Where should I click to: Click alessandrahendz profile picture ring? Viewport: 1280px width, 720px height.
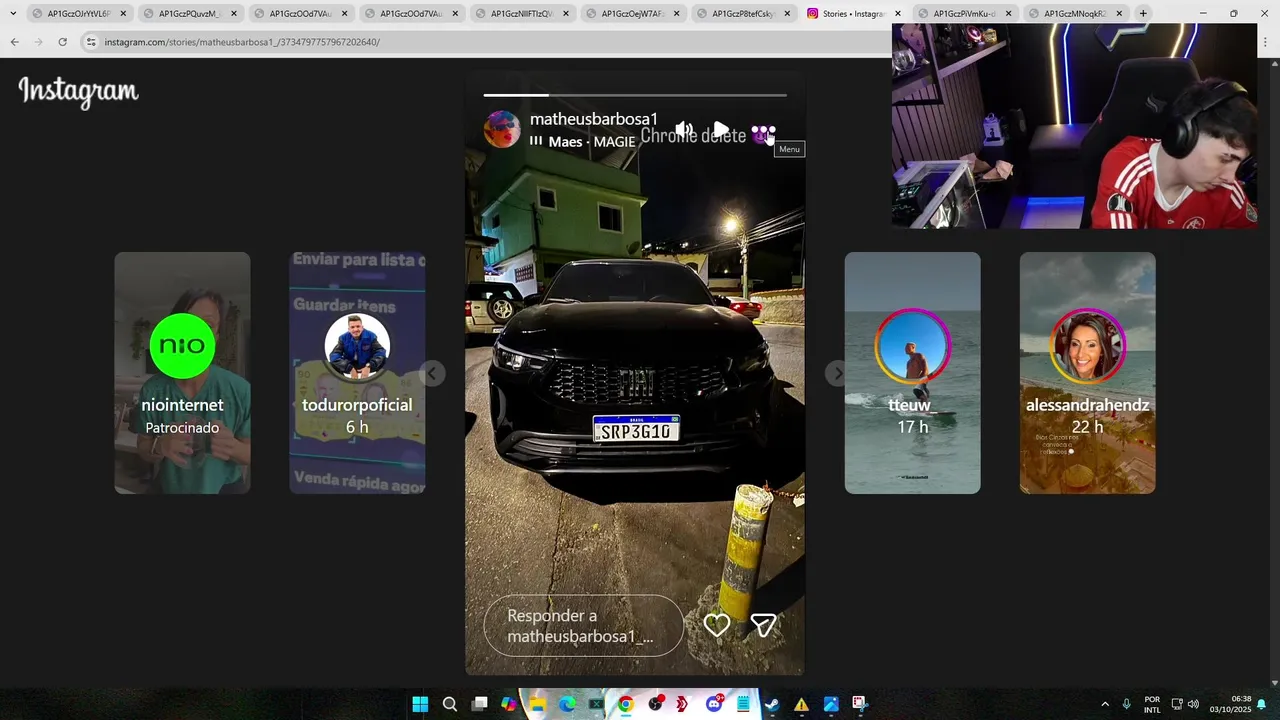(1087, 346)
